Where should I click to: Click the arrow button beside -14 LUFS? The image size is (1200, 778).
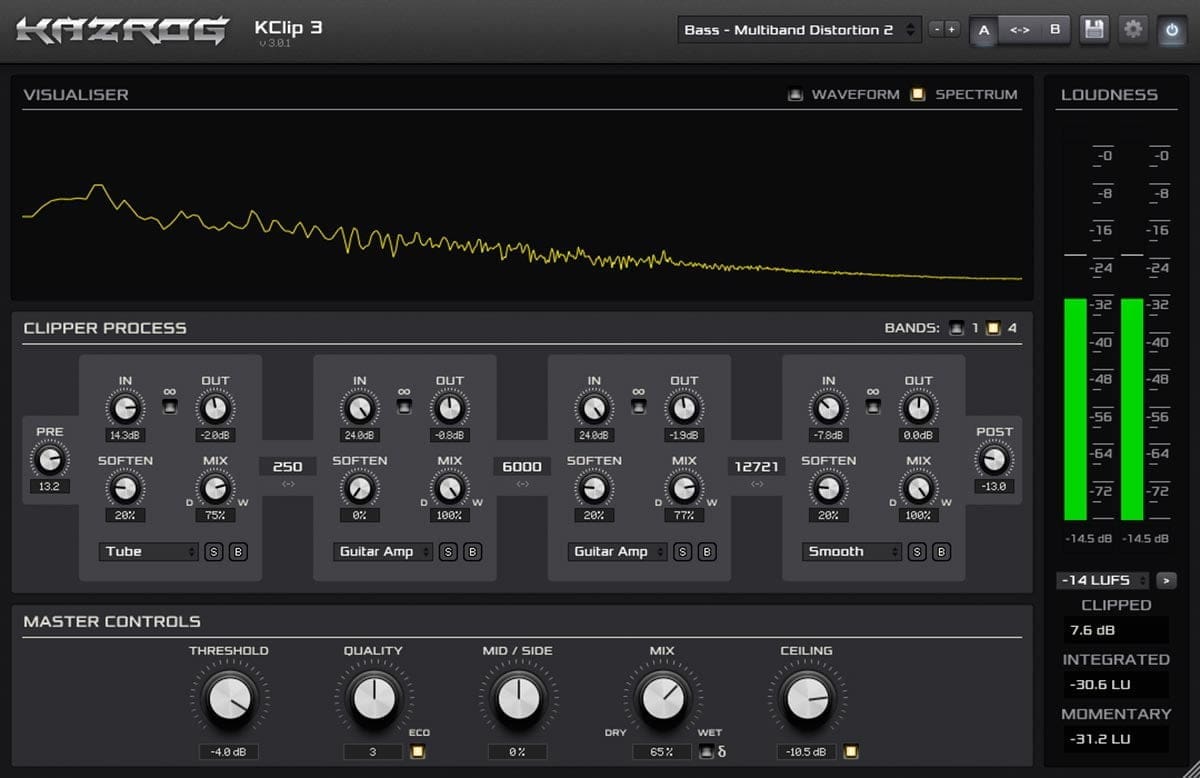[x=1166, y=580]
